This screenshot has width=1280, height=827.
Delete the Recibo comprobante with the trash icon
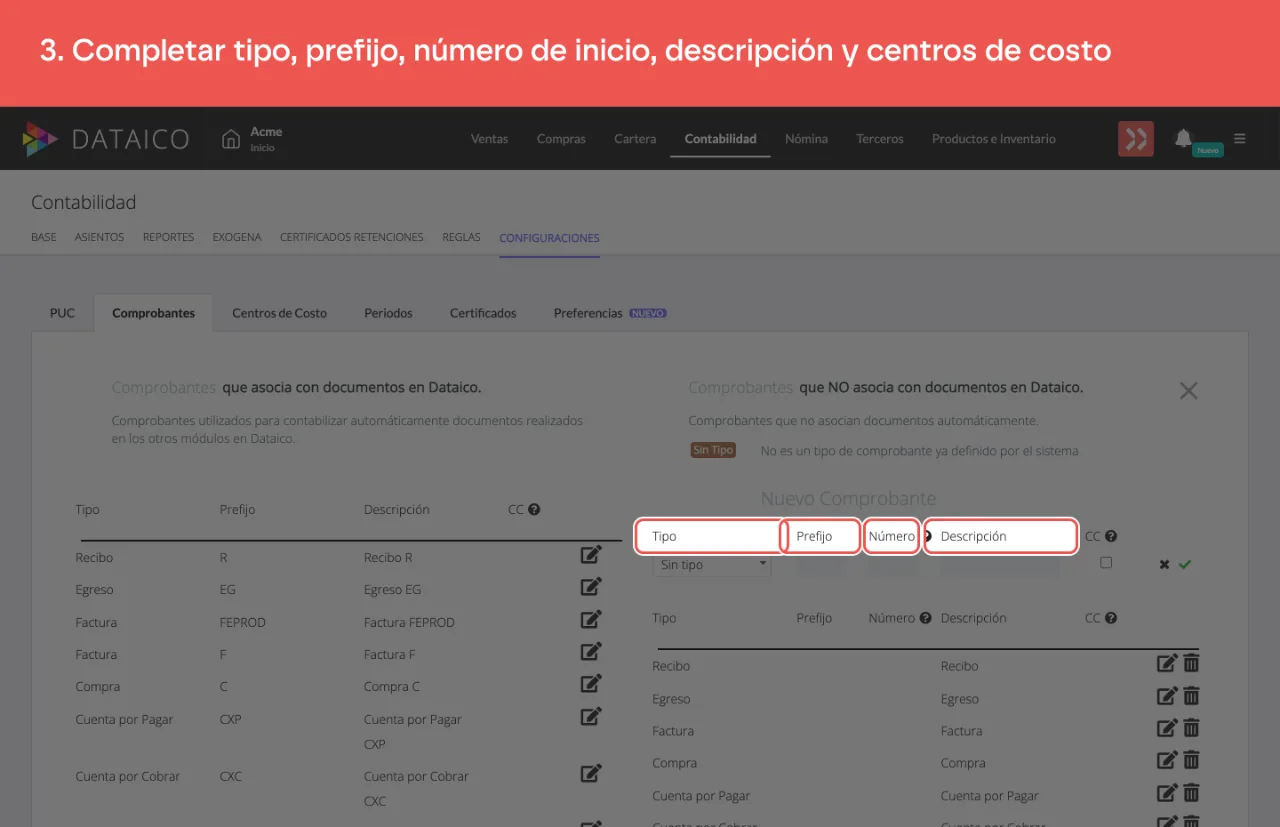coord(1191,663)
